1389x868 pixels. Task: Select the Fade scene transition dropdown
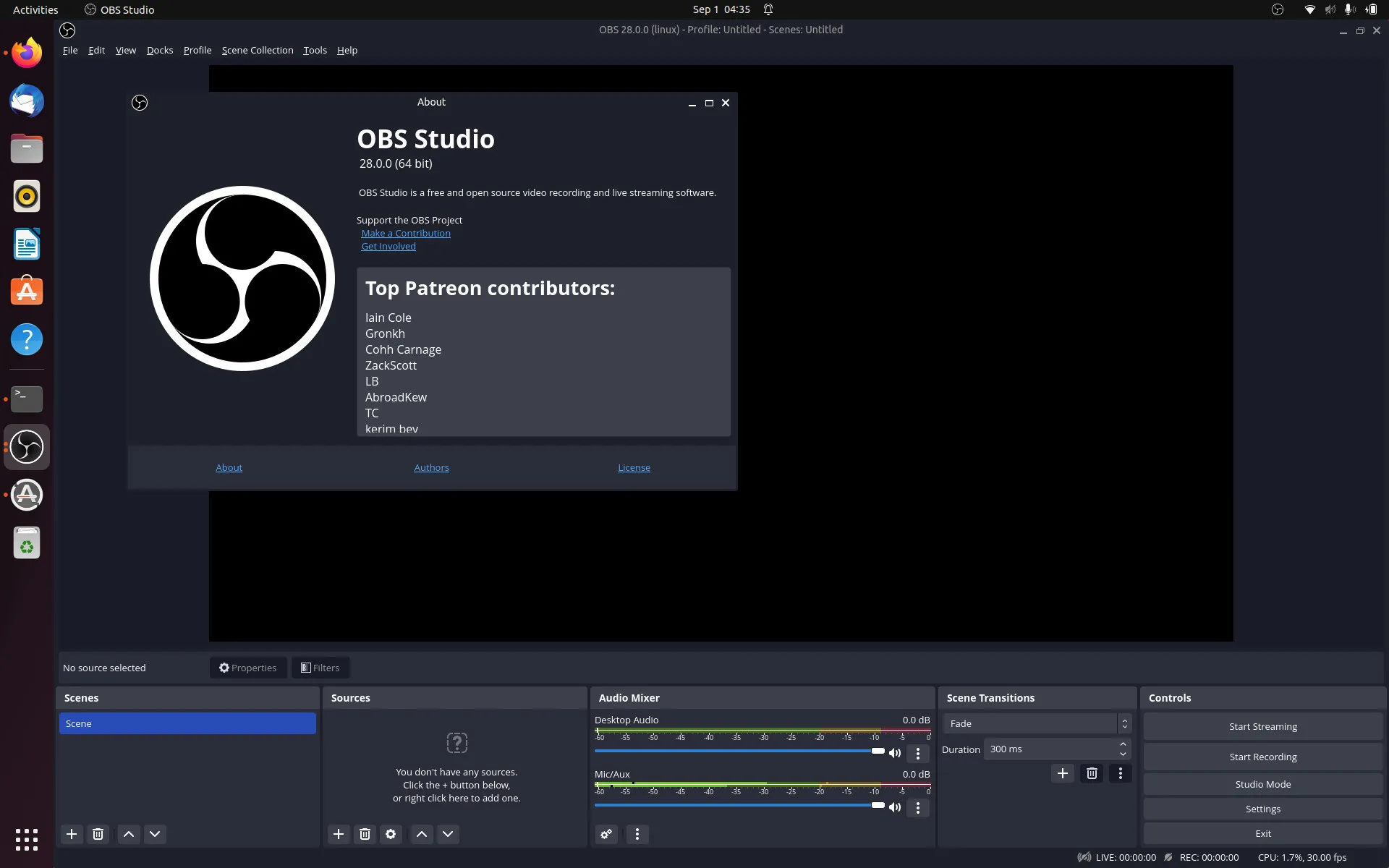click(1037, 723)
